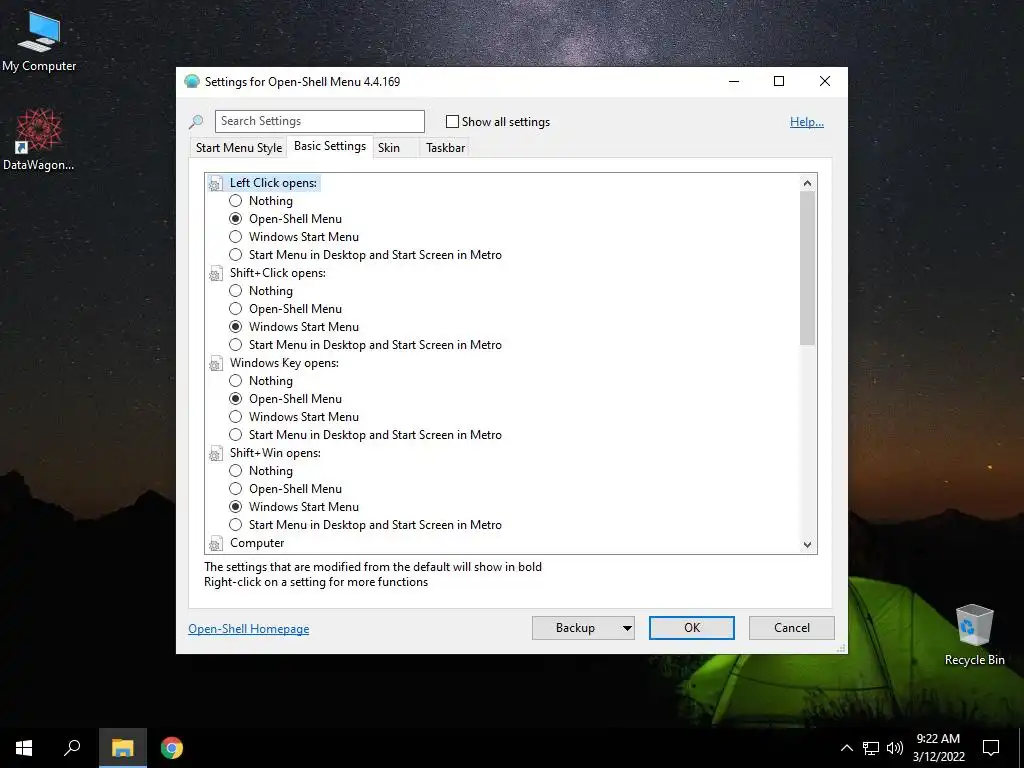Click the Backup button

coord(575,628)
